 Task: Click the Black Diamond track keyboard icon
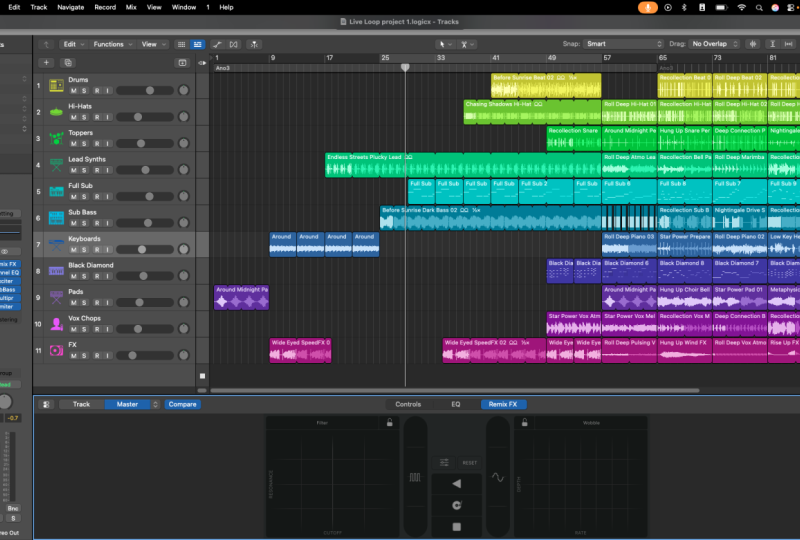(x=56, y=271)
